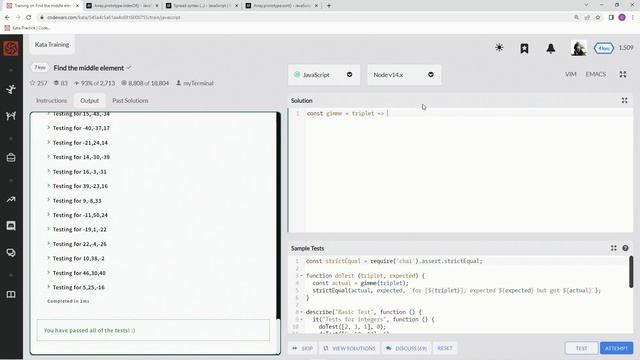Screen dimensions: 640x360
Task: Open the docs book sidebar icon
Action: [11, 294]
